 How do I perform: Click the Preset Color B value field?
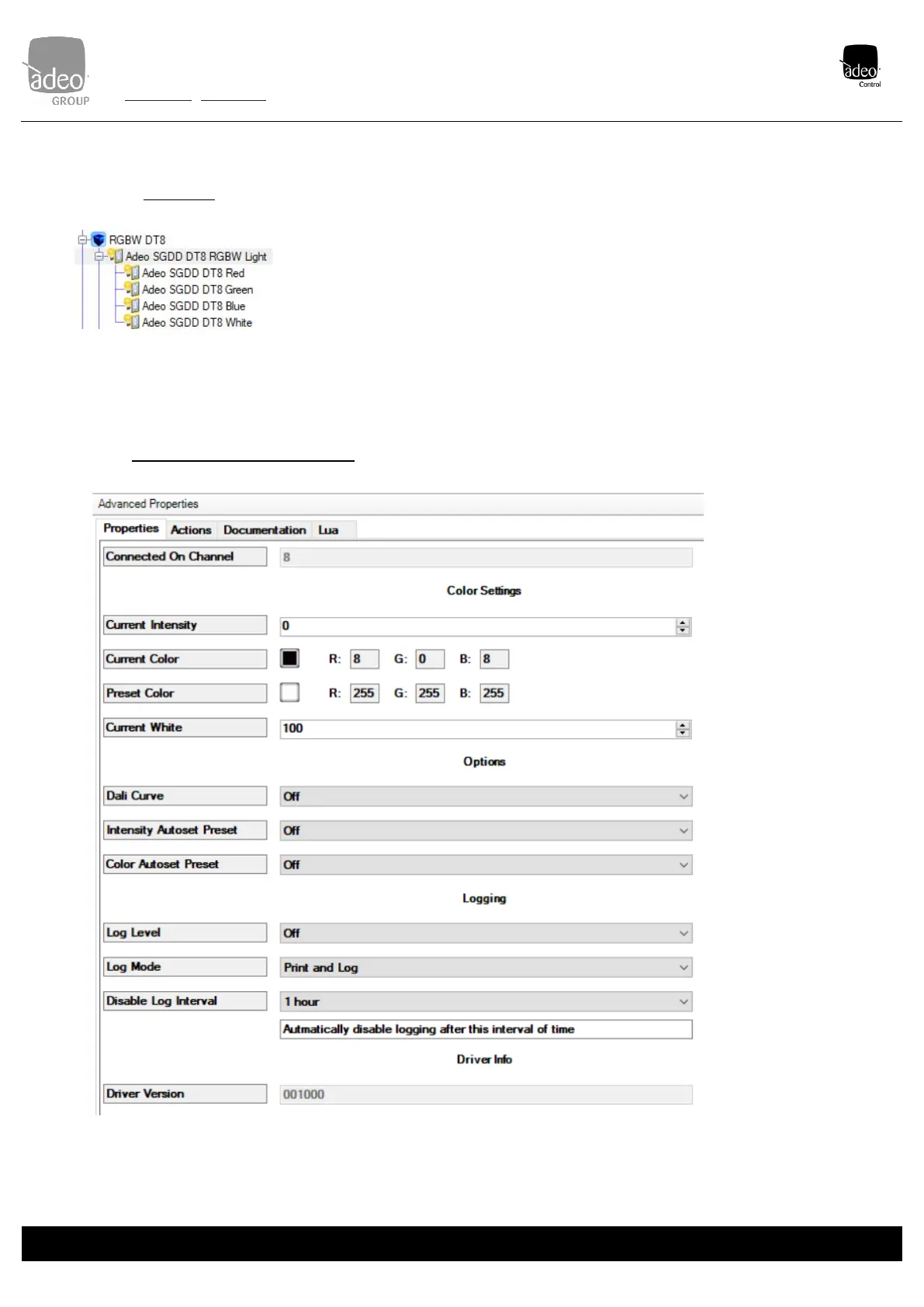point(494,693)
